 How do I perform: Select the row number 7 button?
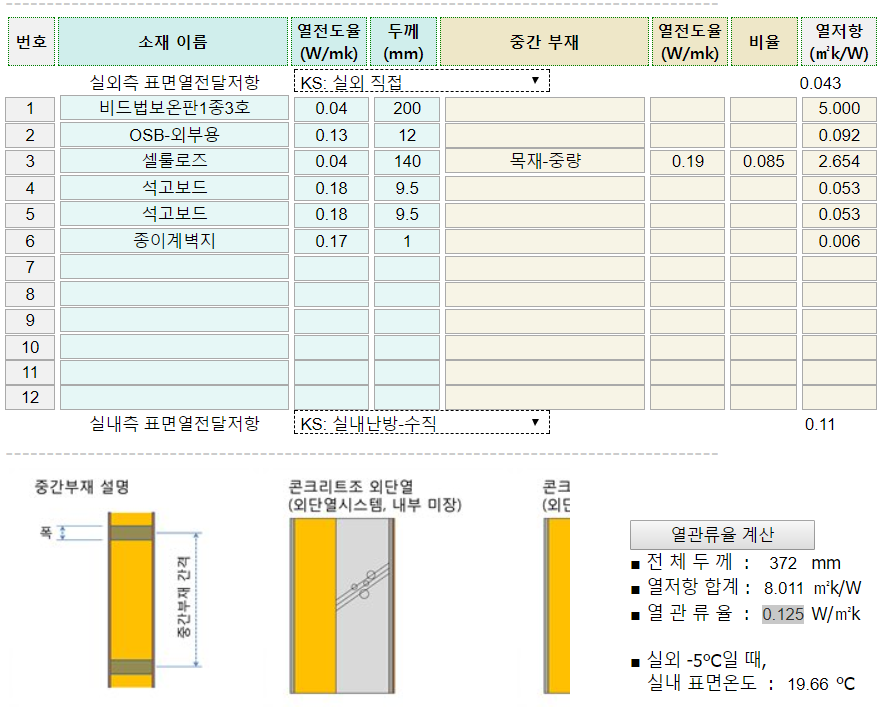click(30, 268)
